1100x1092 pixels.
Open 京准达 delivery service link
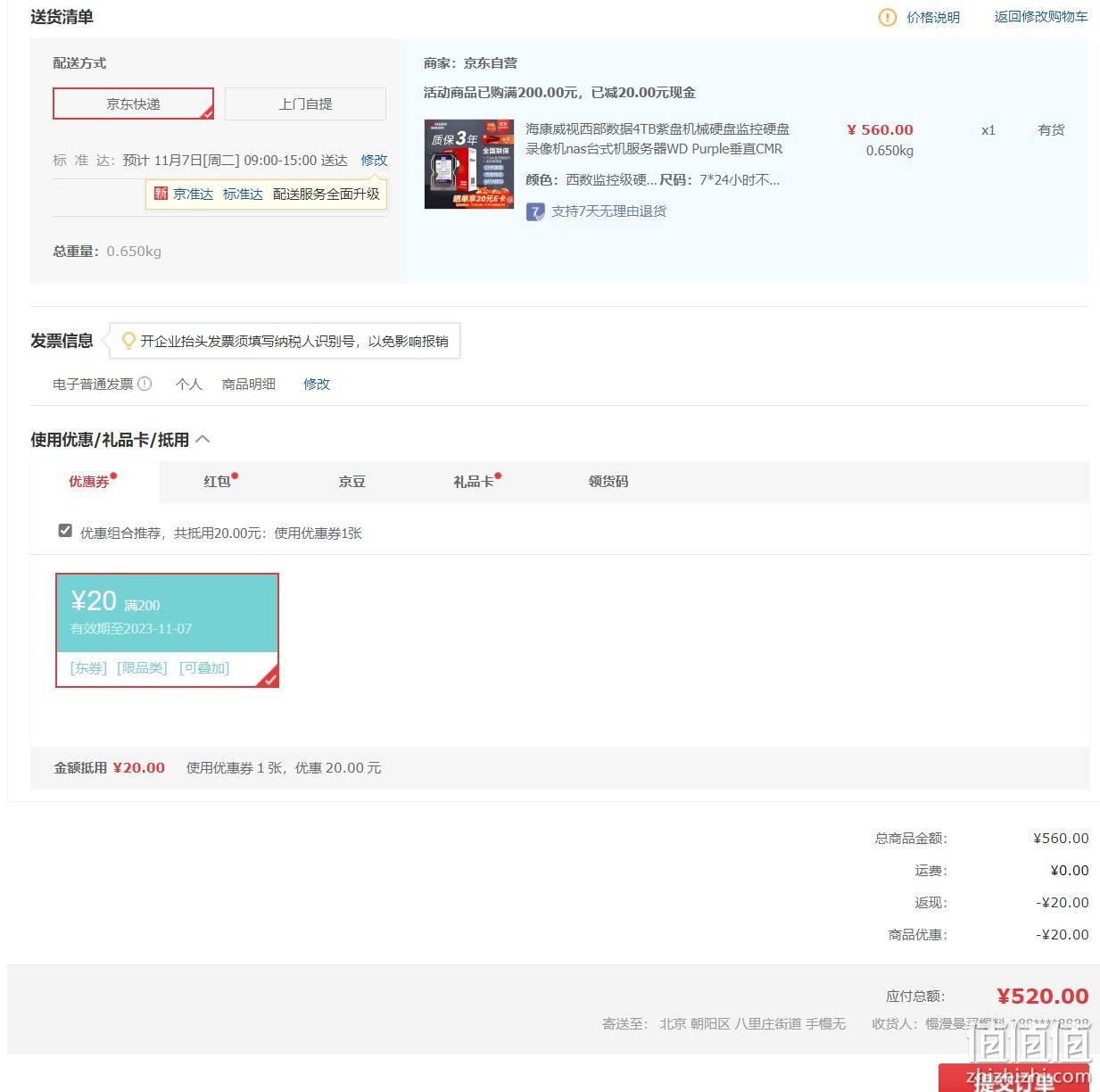[193, 194]
